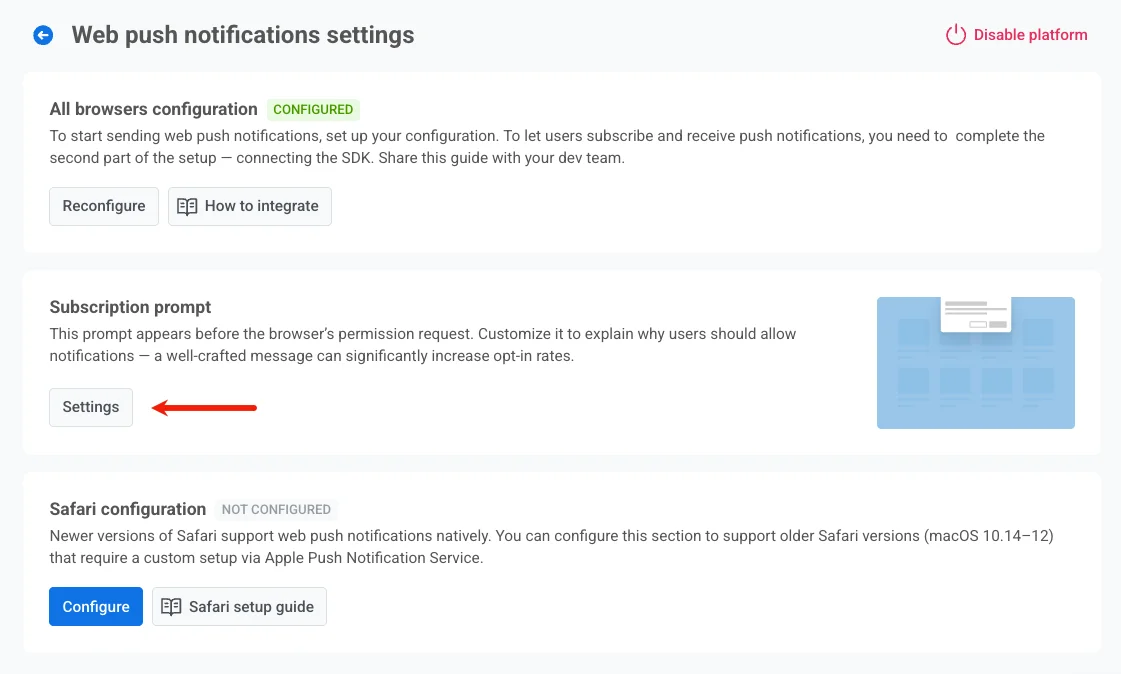Viewport: 1121px width, 674px height.
Task: Click the white popup in the prompt preview
Action: 976,314
